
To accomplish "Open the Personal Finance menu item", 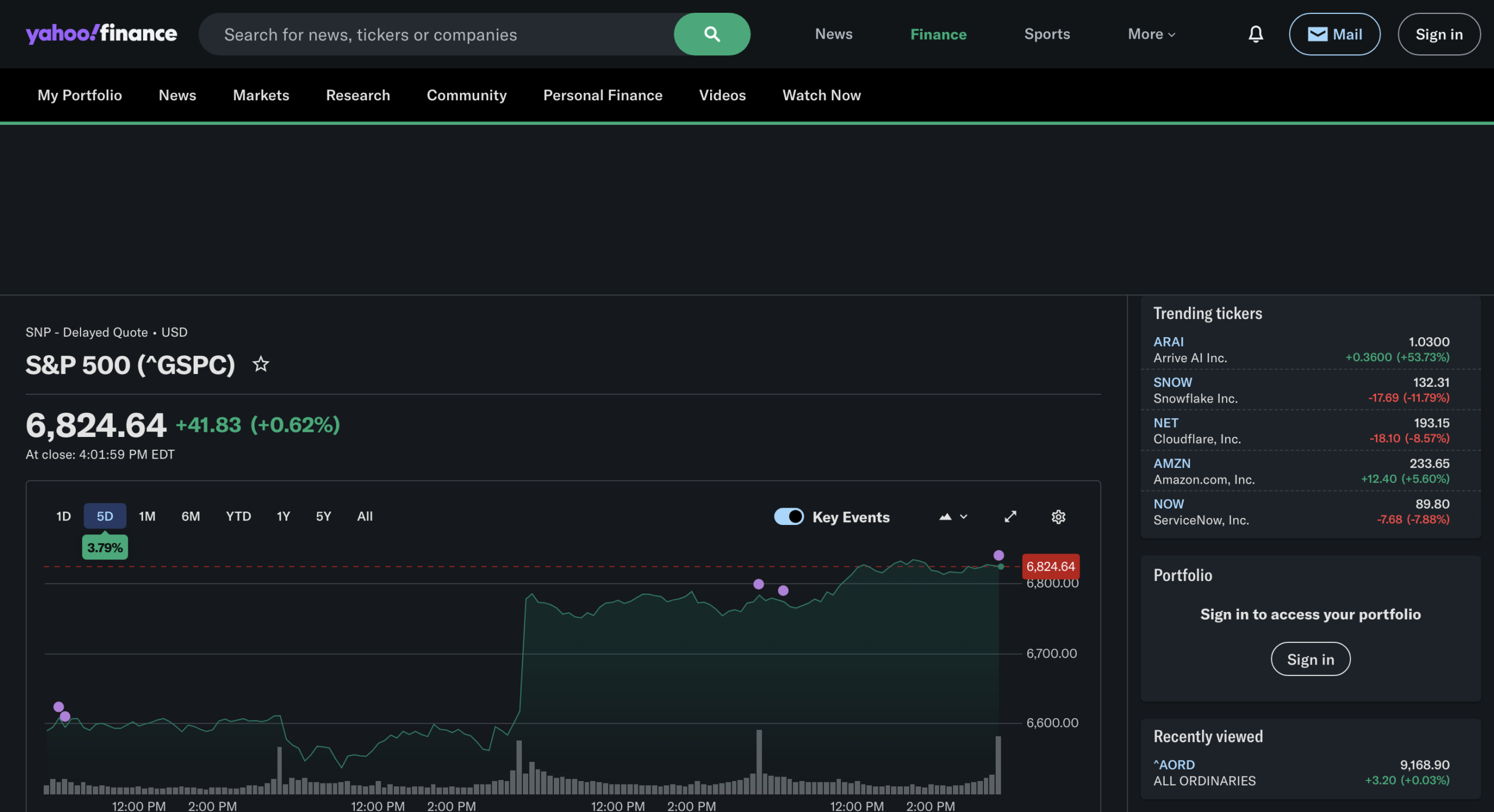I will click(602, 95).
